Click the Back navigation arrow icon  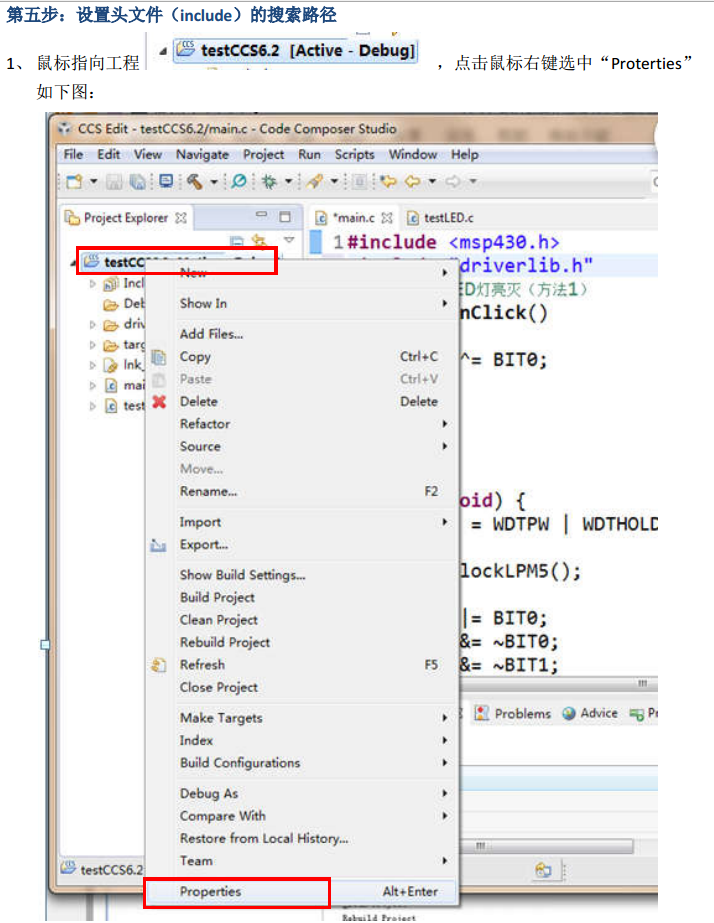click(413, 181)
